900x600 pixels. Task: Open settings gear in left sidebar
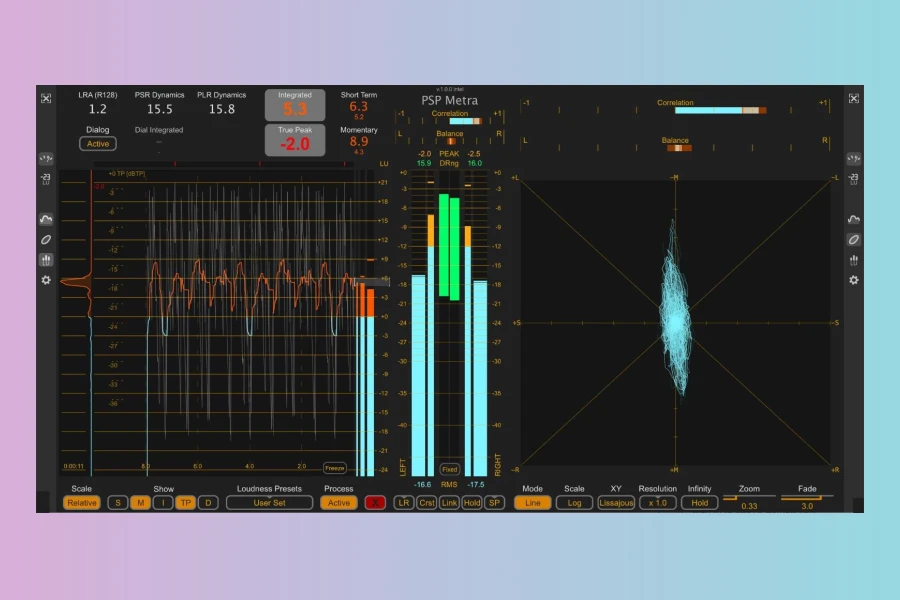click(x=46, y=280)
